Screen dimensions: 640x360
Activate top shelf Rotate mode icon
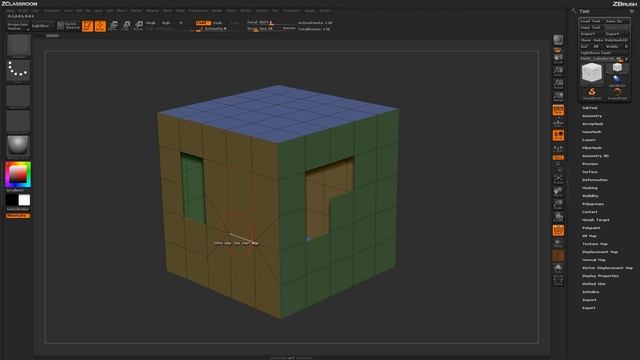click(x=139, y=26)
